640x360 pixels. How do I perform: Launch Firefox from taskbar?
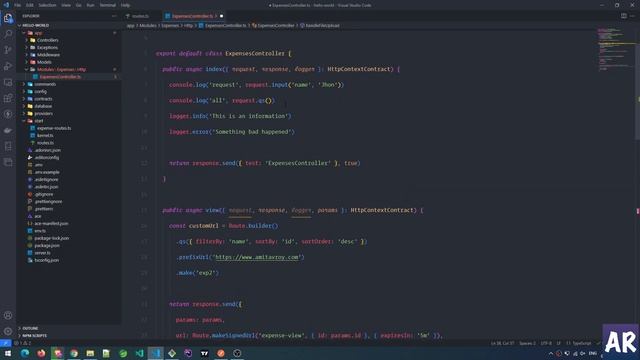click(41, 353)
